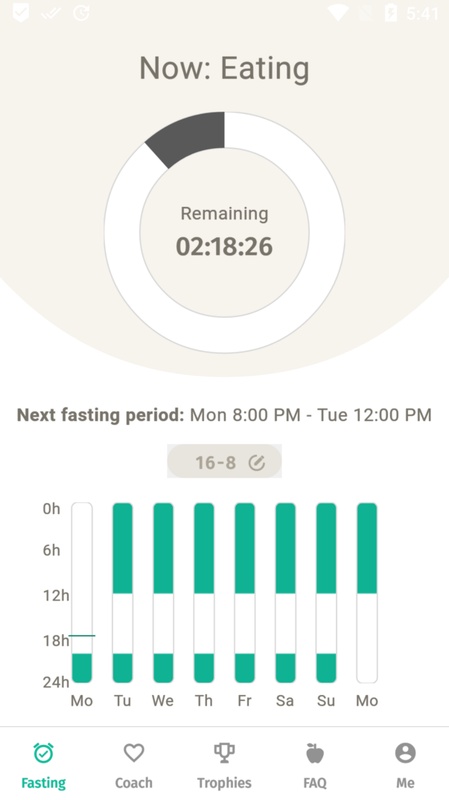Tap the Now: Eating heading
This screenshot has width=449, height=800.
pyautogui.click(x=224, y=68)
